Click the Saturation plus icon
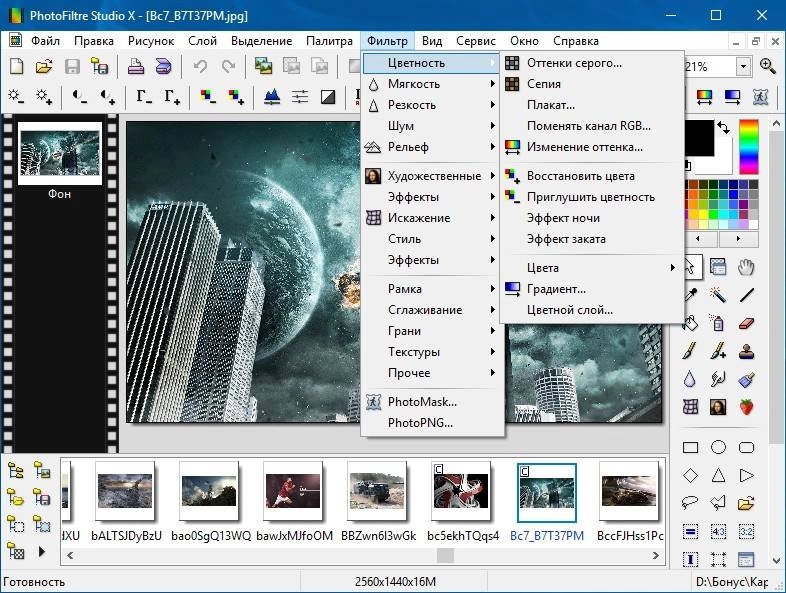The width and height of the screenshot is (786, 593). (236, 96)
